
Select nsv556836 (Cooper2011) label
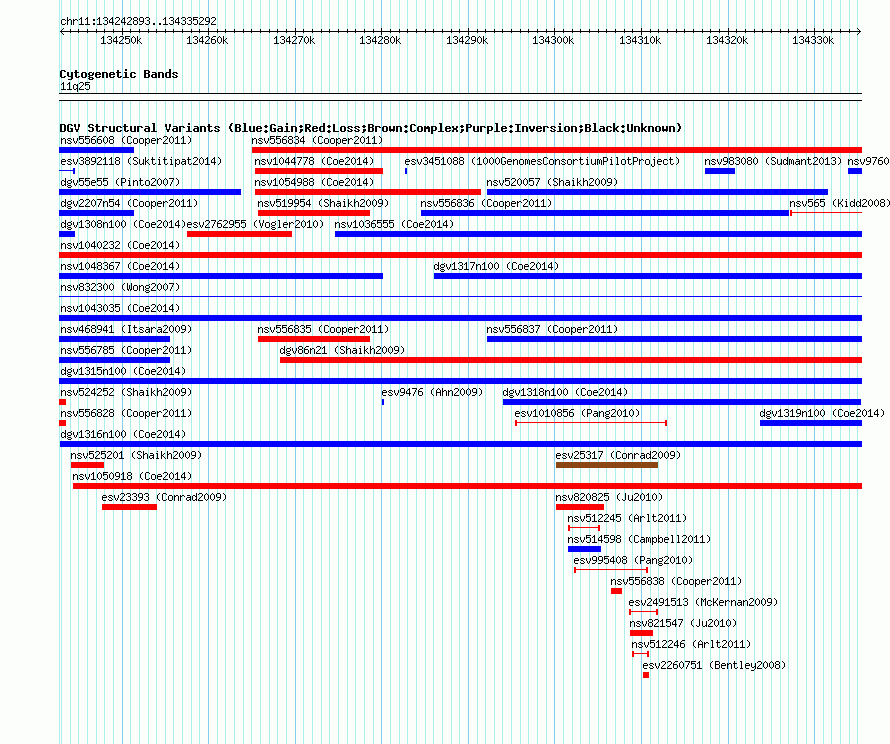coord(486,203)
